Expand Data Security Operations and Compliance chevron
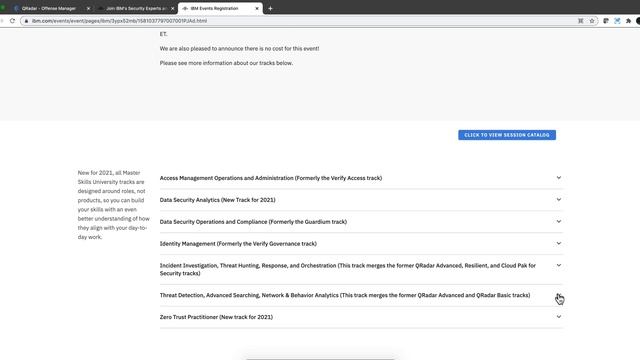 tap(559, 222)
